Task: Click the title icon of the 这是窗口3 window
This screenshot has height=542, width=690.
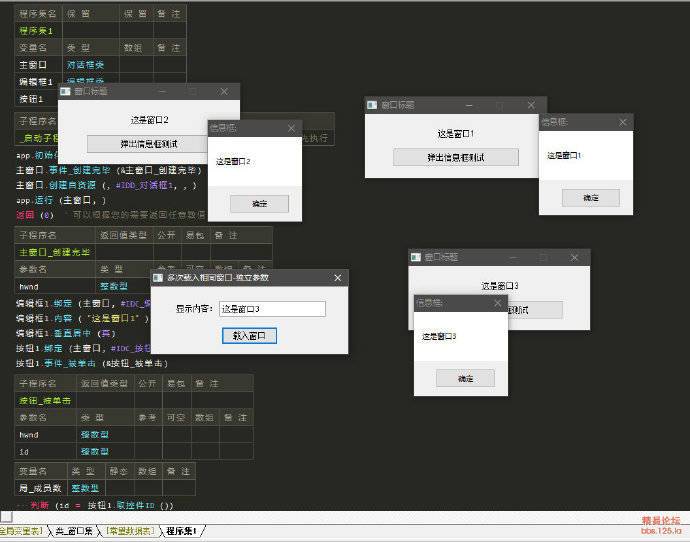Action: tap(417, 257)
